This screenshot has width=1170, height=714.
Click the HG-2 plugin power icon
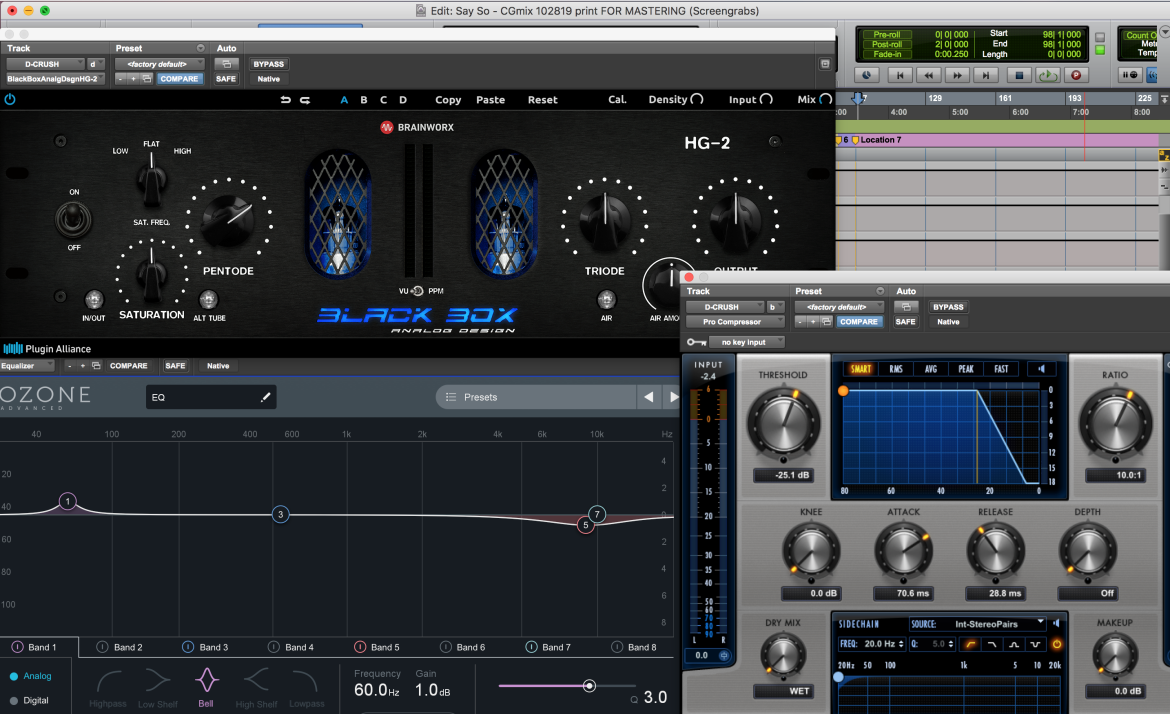pyautogui.click(x=10, y=99)
